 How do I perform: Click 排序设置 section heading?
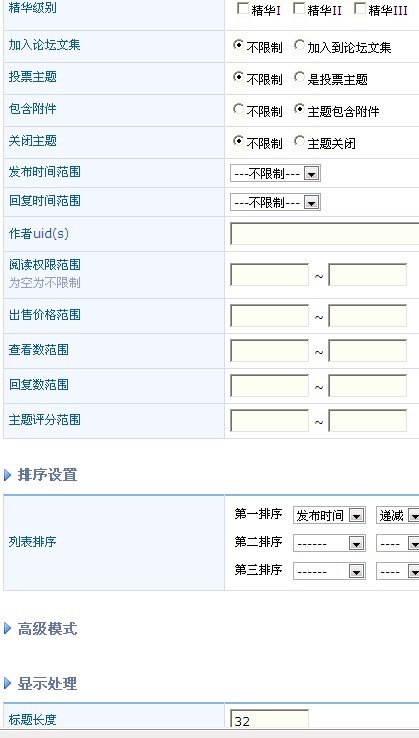pyautogui.click(x=48, y=475)
